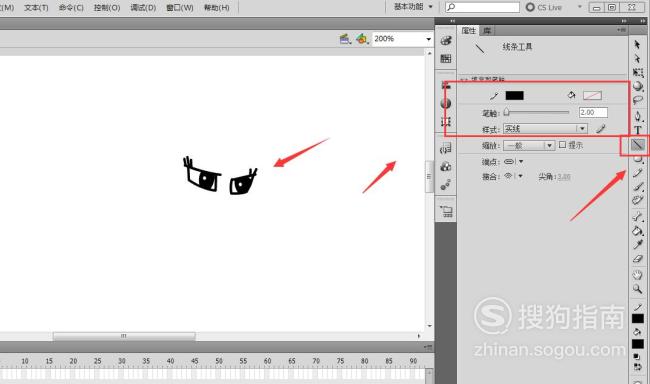Image resolution: width=650 pixels, height=384 pixels.
Task: Select the Line tool in toolbar
Action: click(638, 145)
